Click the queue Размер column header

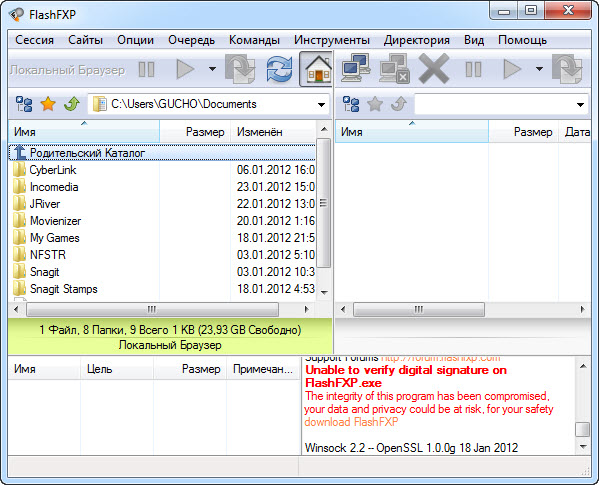click(x=190, y=369)
